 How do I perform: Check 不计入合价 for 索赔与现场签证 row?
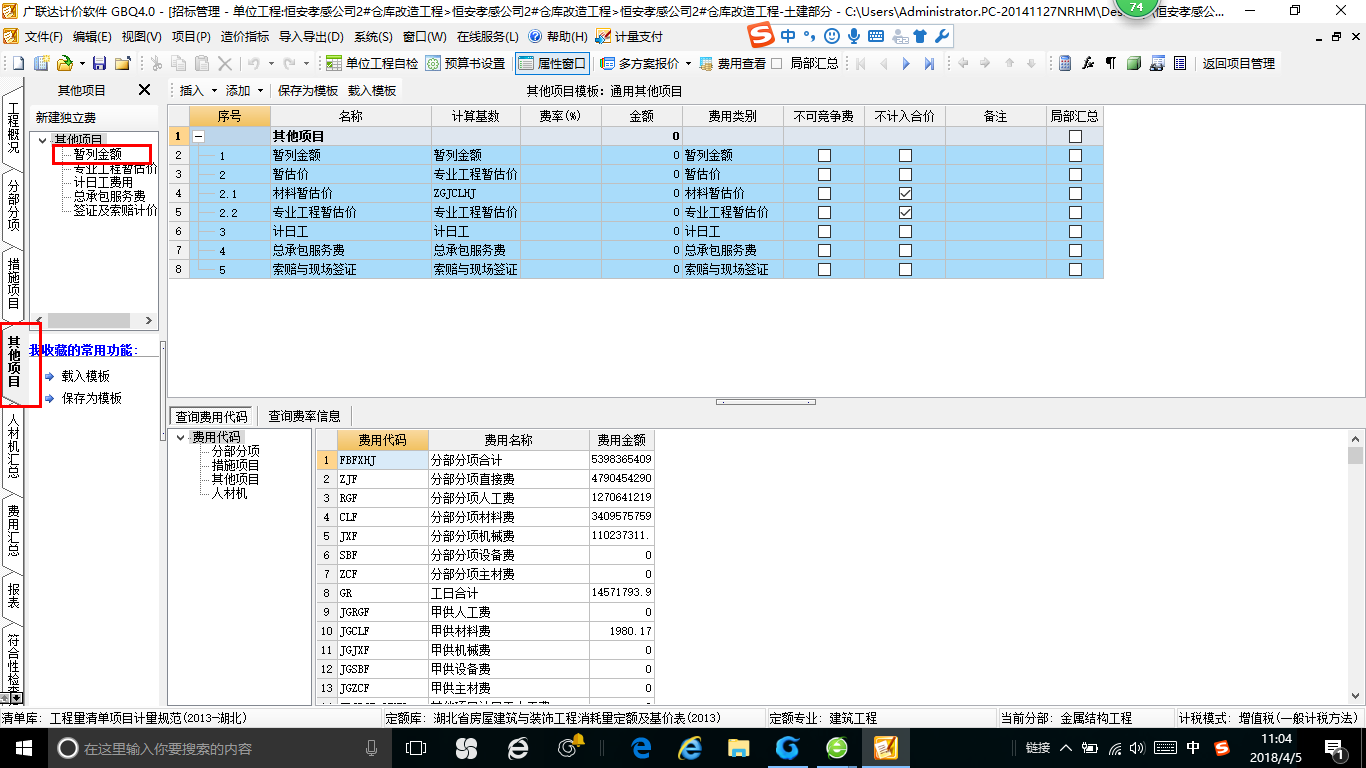905,269
